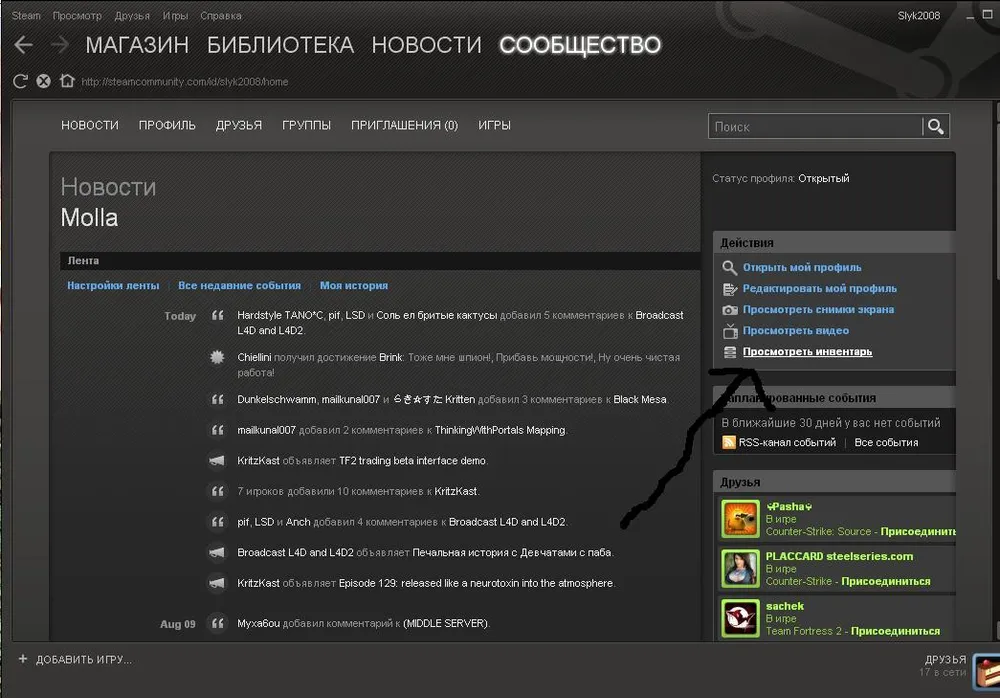The image size is (1000, 698).
Task: Switch to МАГАЗИН tab
Action: pyautogui.click(x=137, y=45)
